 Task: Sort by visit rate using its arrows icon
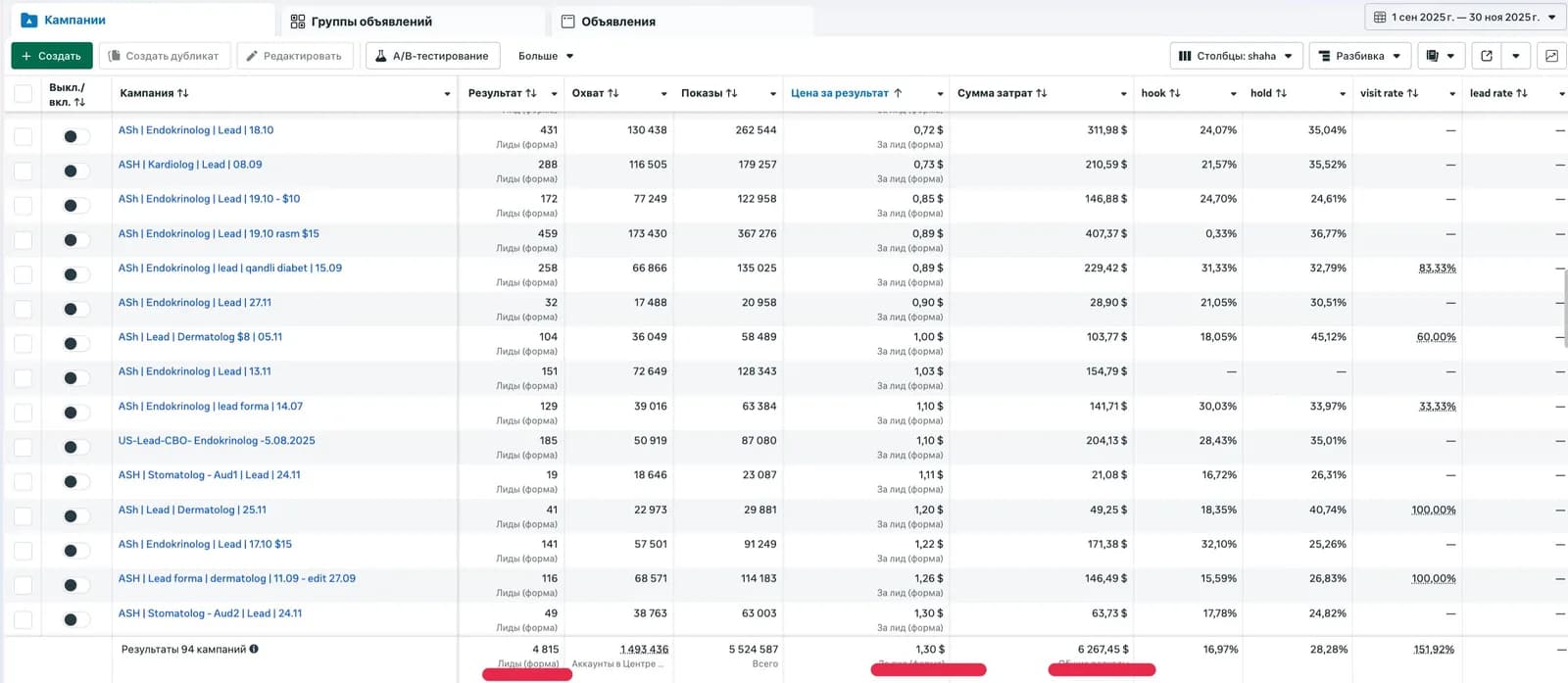point(1413,93)
